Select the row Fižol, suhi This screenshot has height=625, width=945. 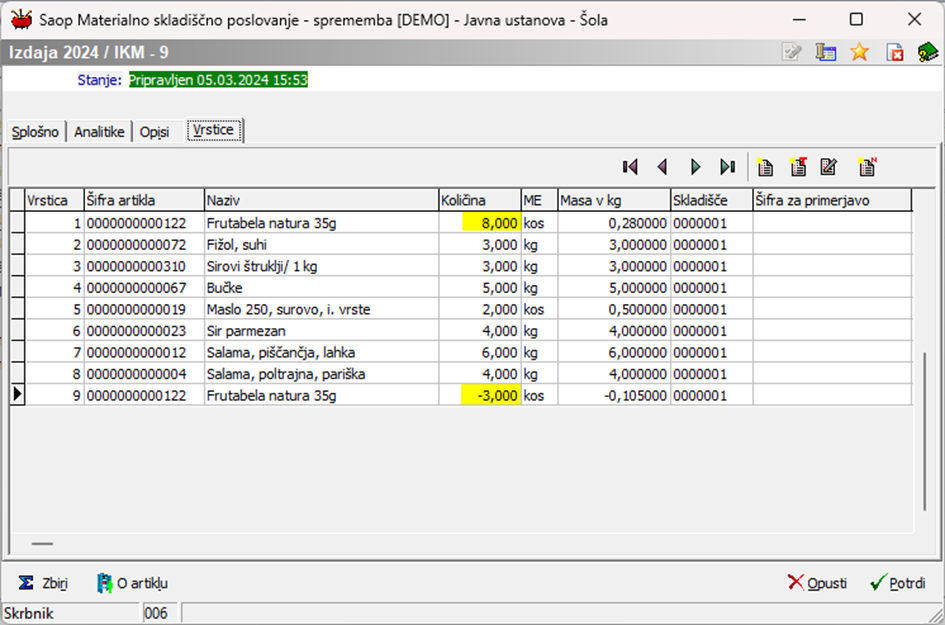pos(461,245)
